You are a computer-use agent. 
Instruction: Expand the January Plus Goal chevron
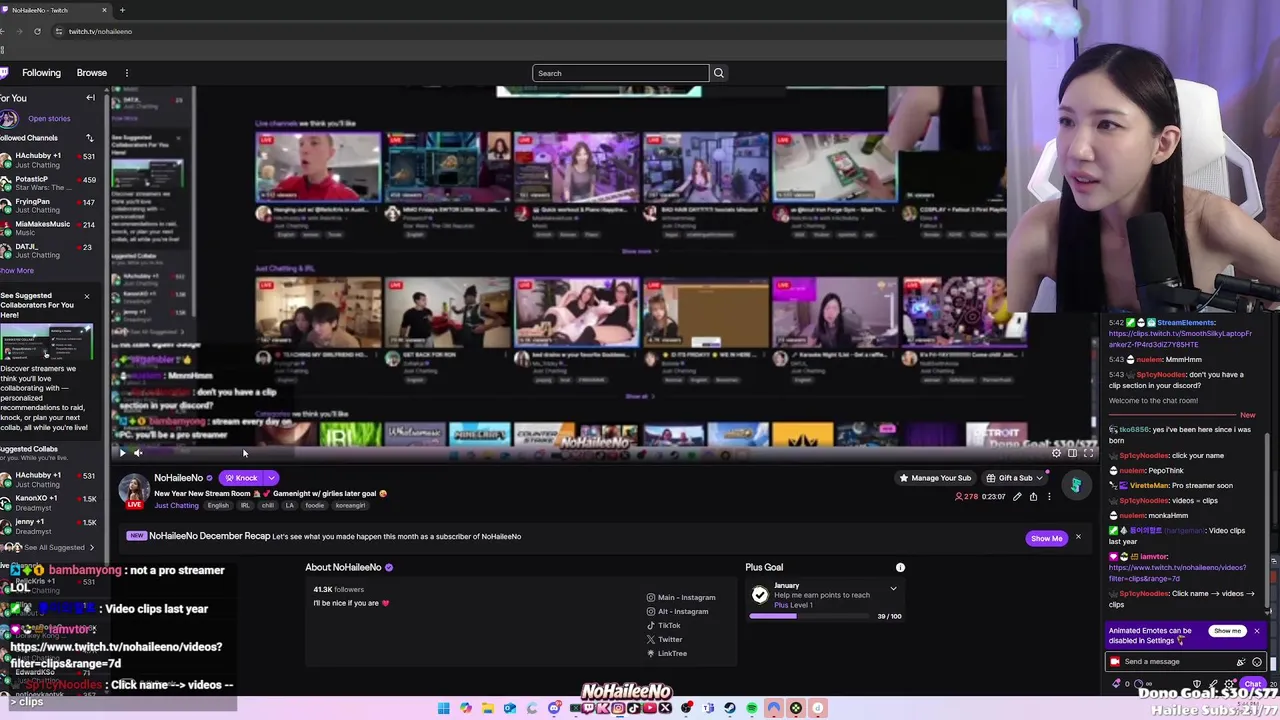(x=893, y=589)
